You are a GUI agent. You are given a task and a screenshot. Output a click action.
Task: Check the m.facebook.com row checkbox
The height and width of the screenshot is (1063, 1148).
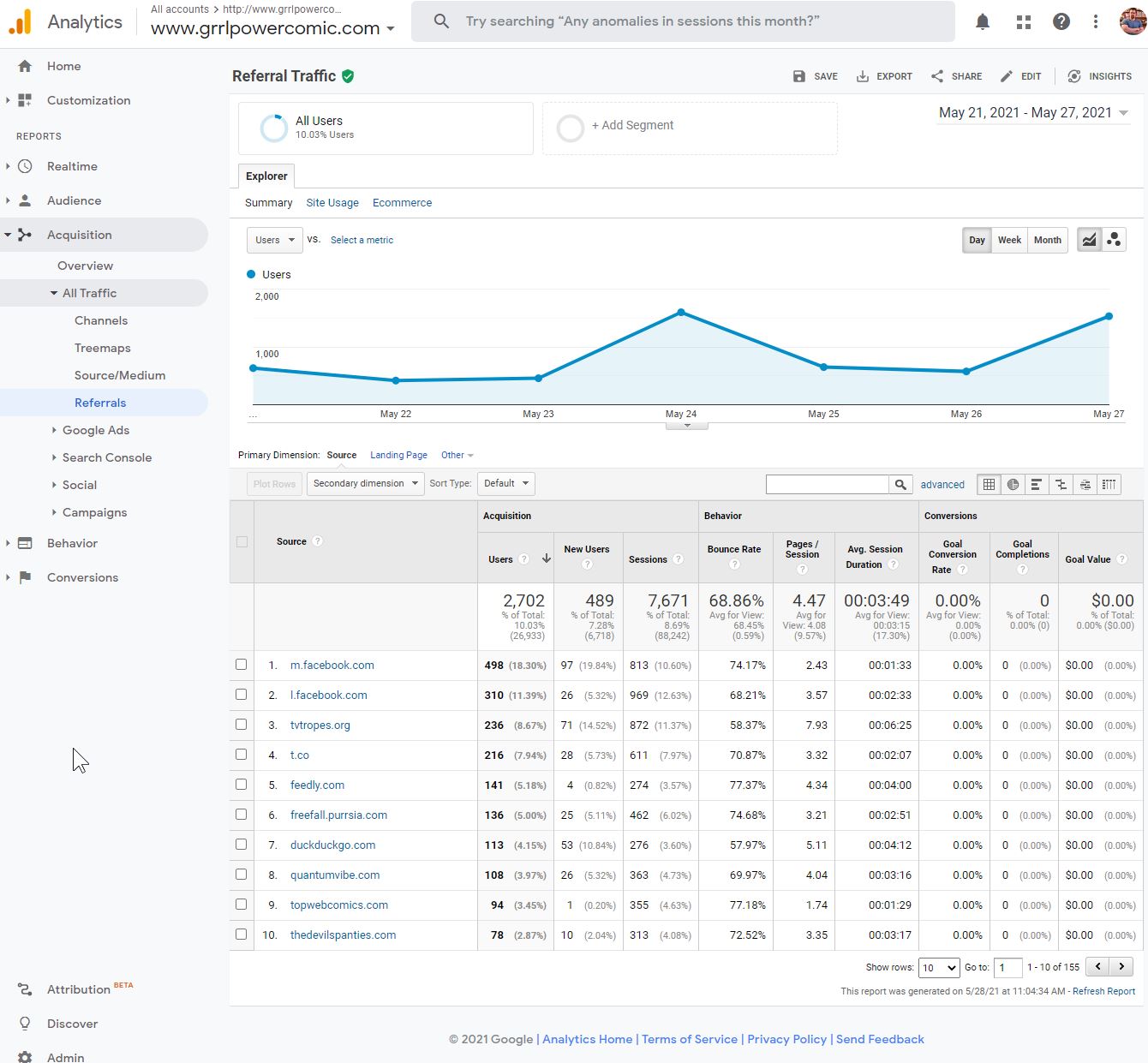coord(241,665)
